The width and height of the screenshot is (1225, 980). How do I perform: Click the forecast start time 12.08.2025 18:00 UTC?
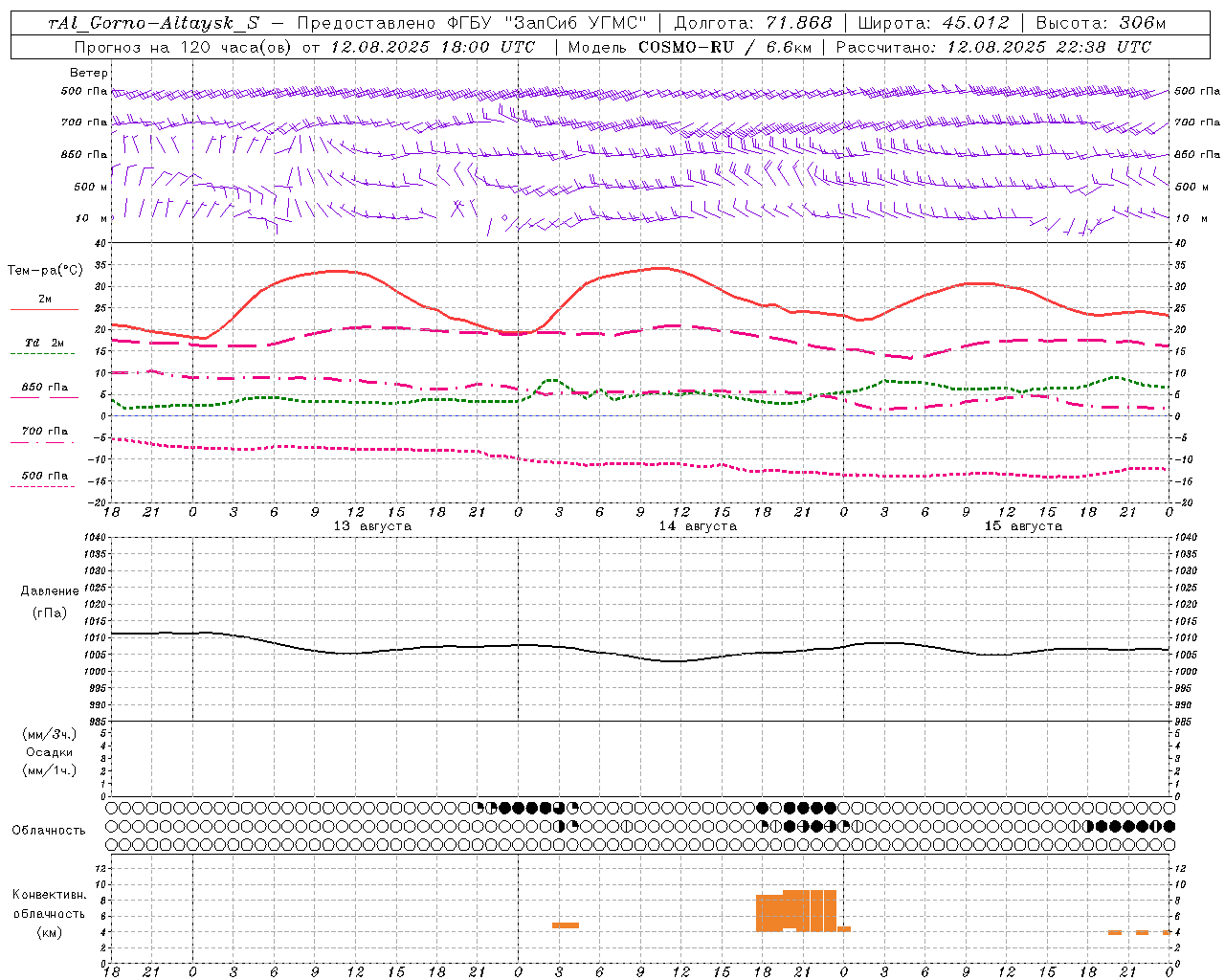click(x=433, y=47)
